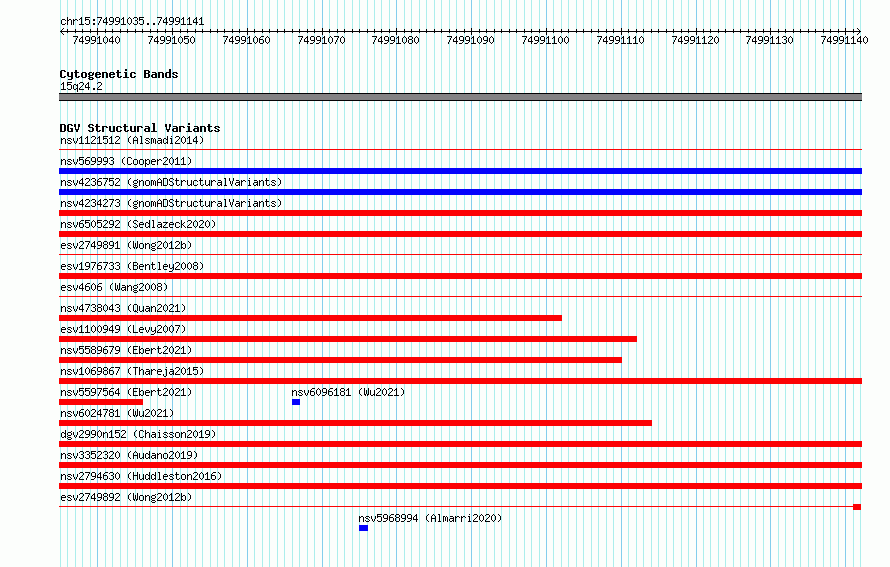This screenshot has width=890, height=567.
Task: Select the red esv1100949 variant bar
Action: coord(348,339)
